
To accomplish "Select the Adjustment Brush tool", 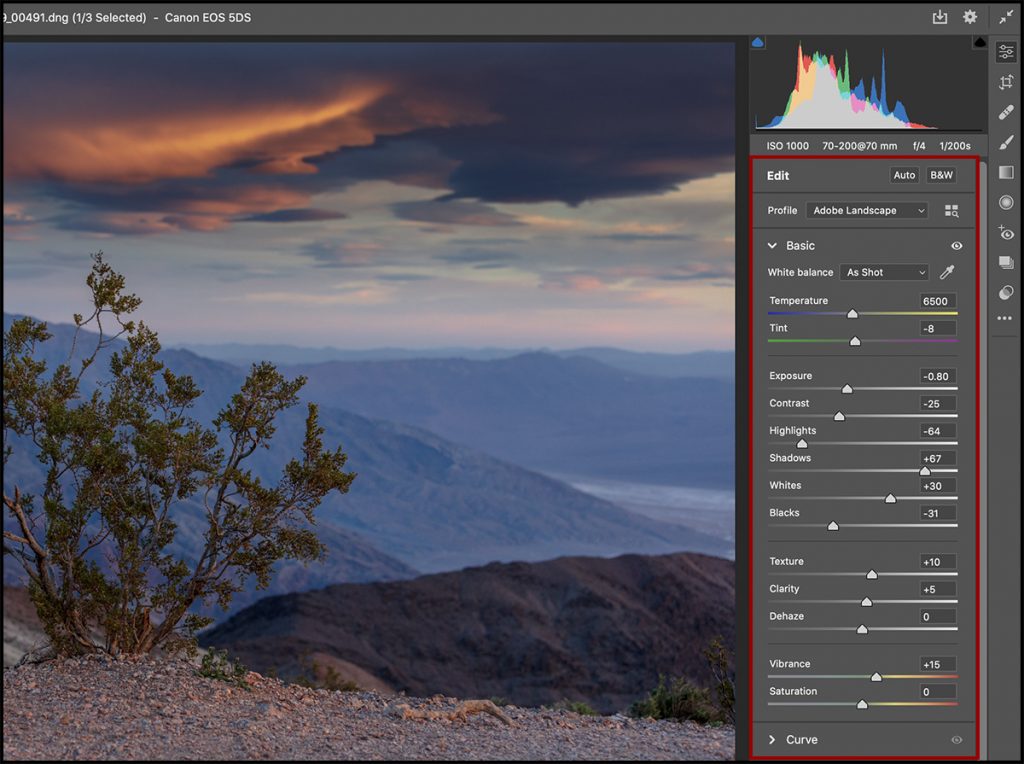I will pos(1006,142).
